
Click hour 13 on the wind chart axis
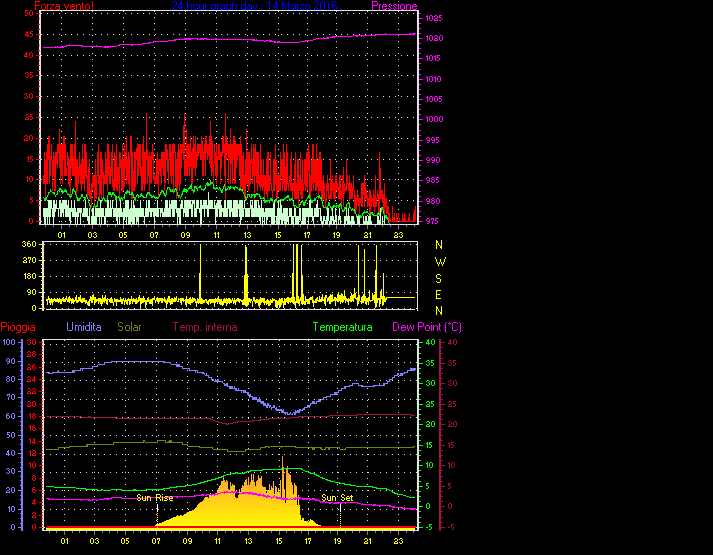coord(246,235)
